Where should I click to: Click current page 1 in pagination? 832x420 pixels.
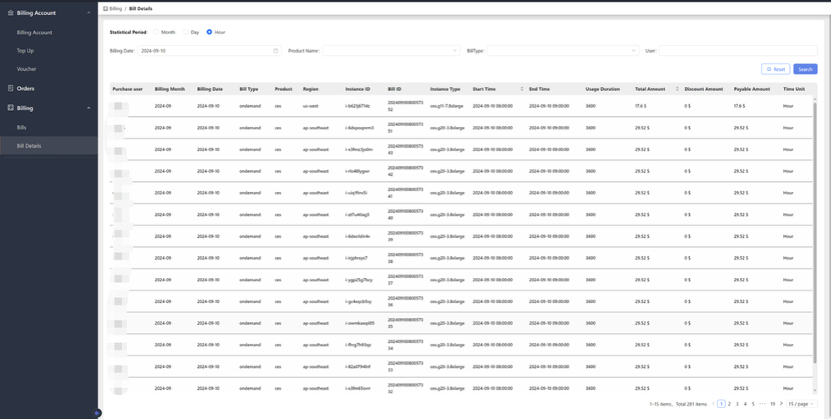click(x=721, y=404)
